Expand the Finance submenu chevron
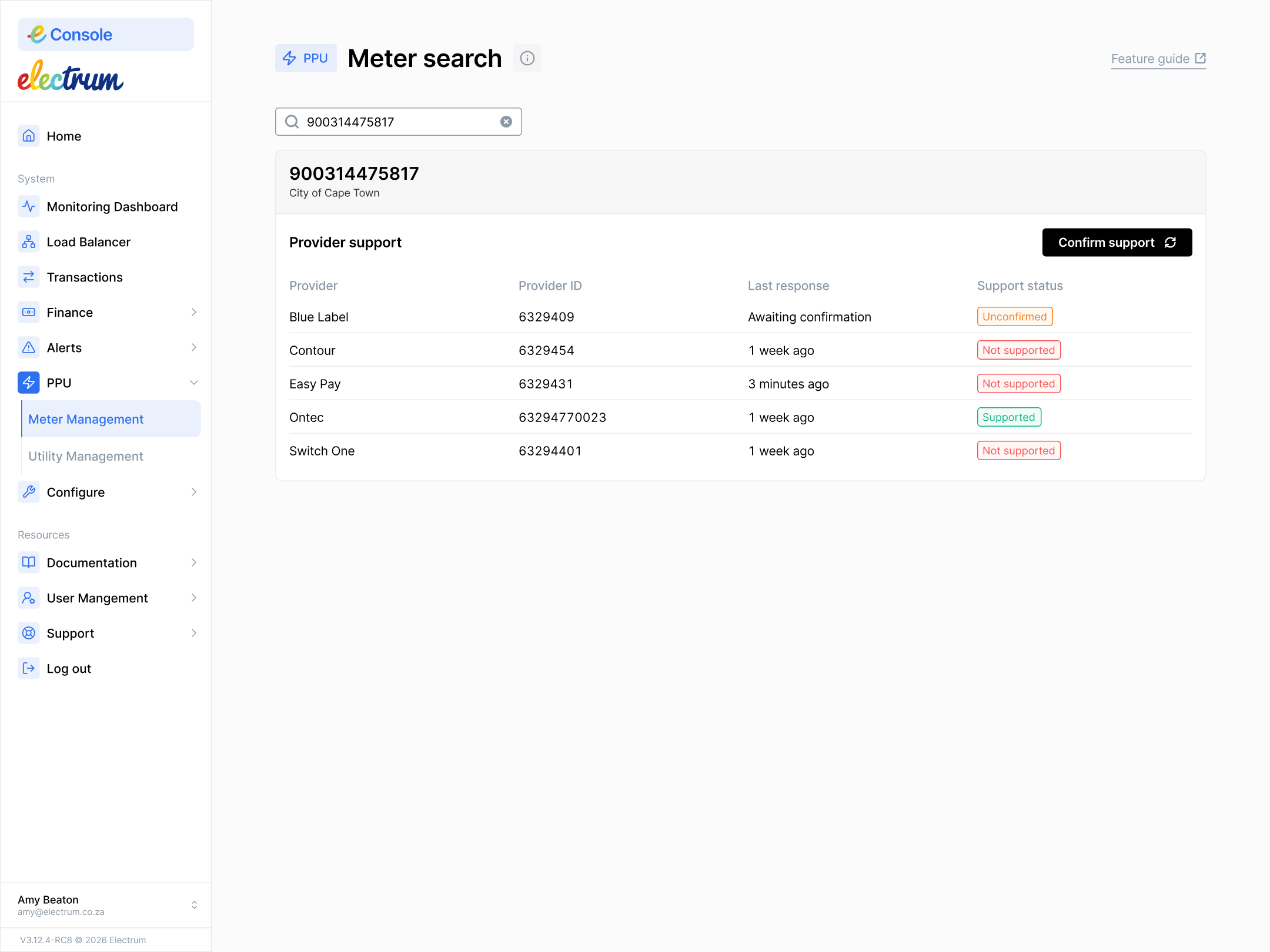The width and height of the screenshot is (1270, 952). pos(194,312)
